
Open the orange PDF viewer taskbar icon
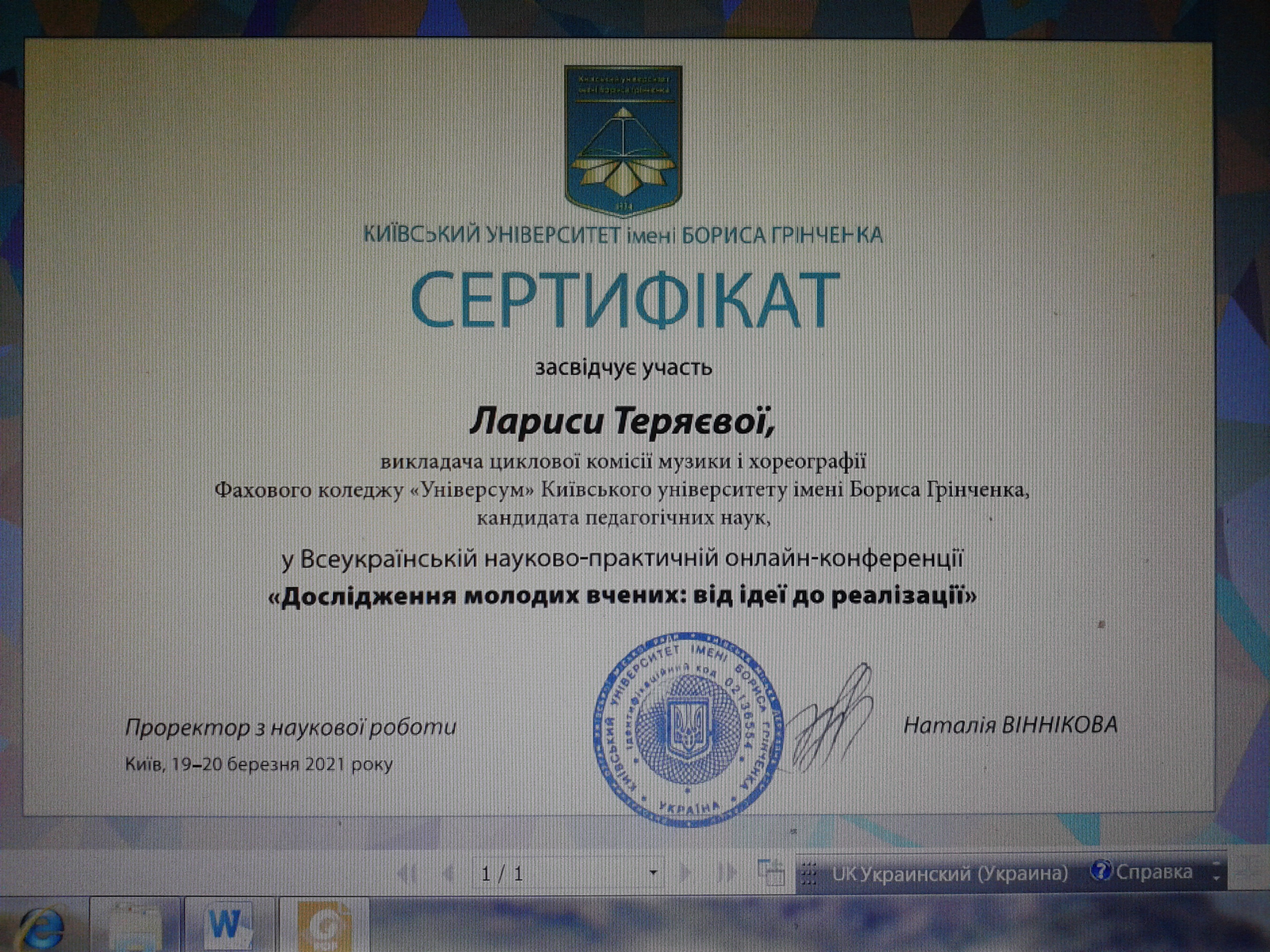[324, 927]
